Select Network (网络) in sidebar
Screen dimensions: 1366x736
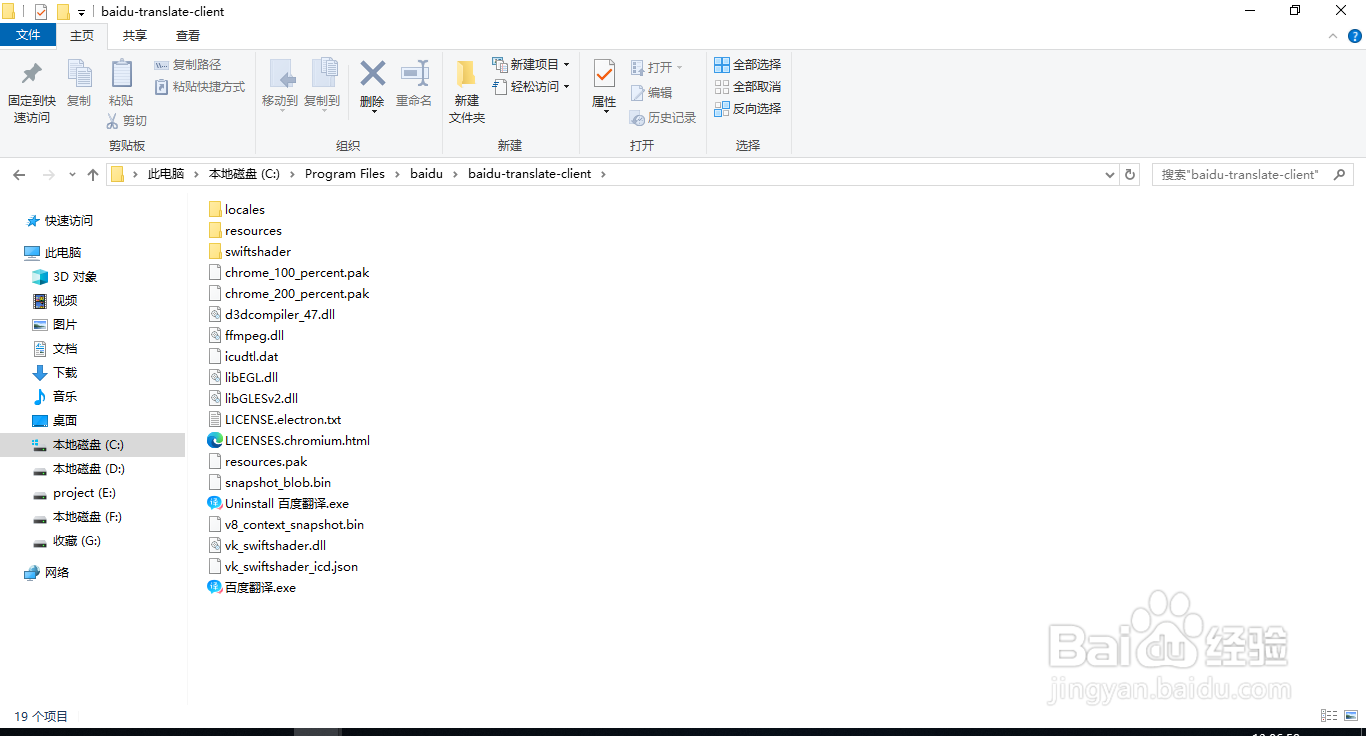[x=47, y=573]
